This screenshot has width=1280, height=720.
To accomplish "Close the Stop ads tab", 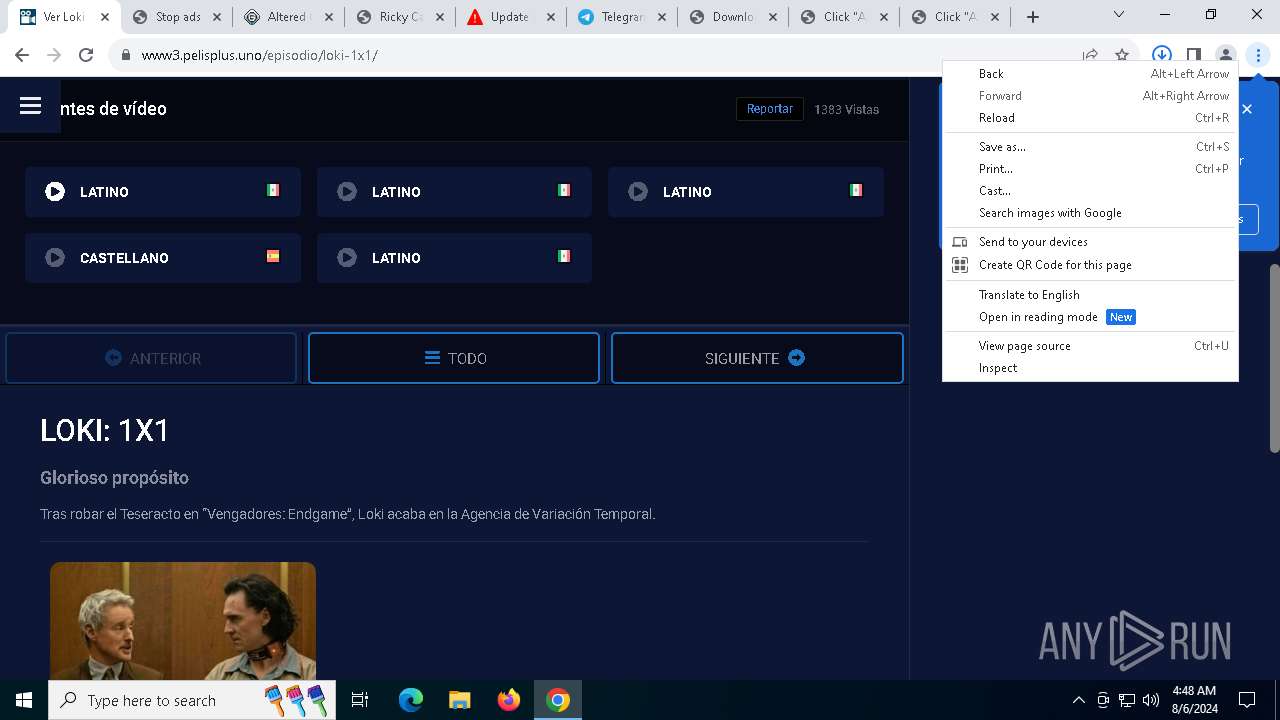I will 216,17.
